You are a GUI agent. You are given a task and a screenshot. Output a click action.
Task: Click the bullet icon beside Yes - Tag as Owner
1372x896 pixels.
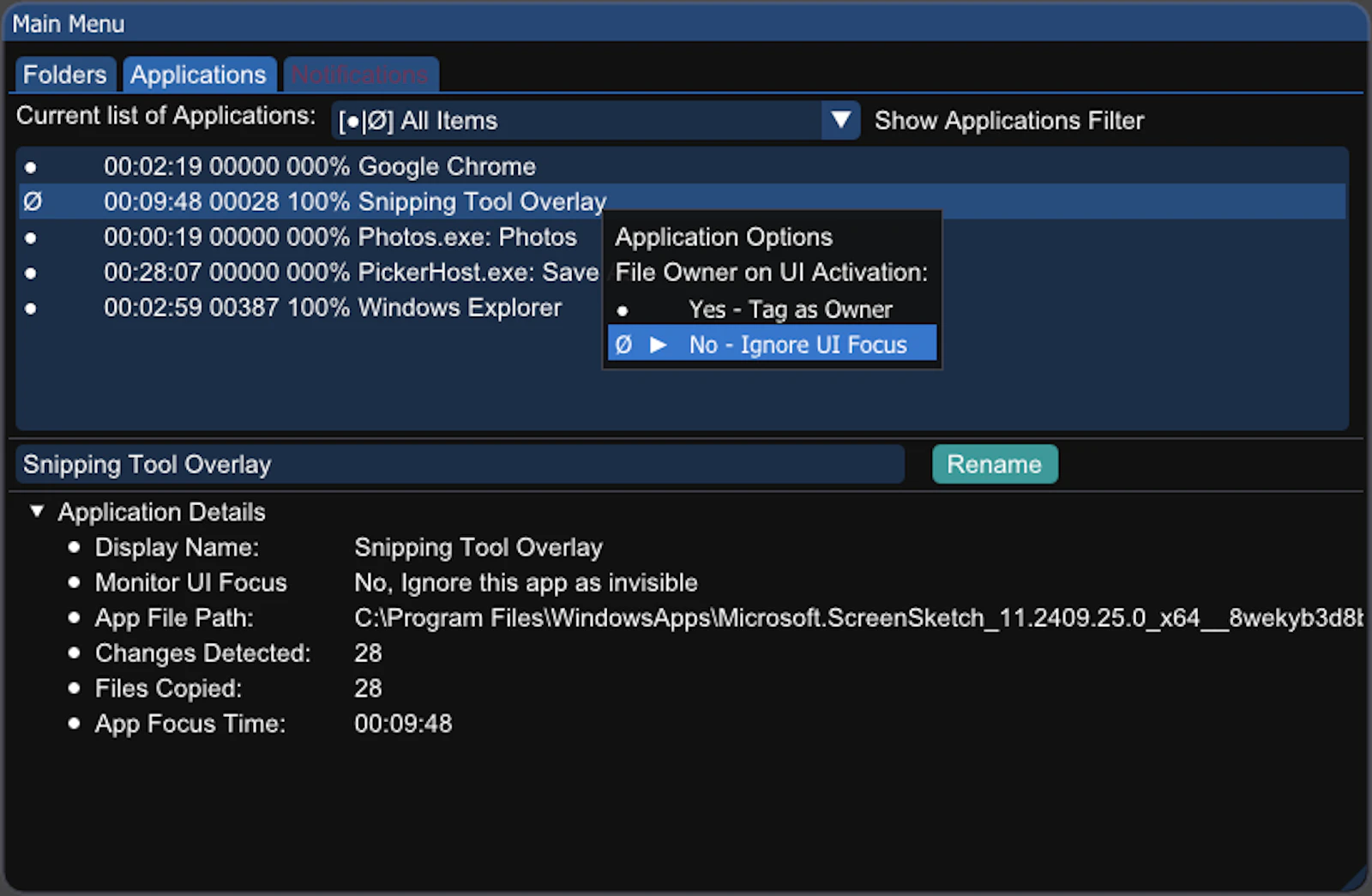(623, 310)
